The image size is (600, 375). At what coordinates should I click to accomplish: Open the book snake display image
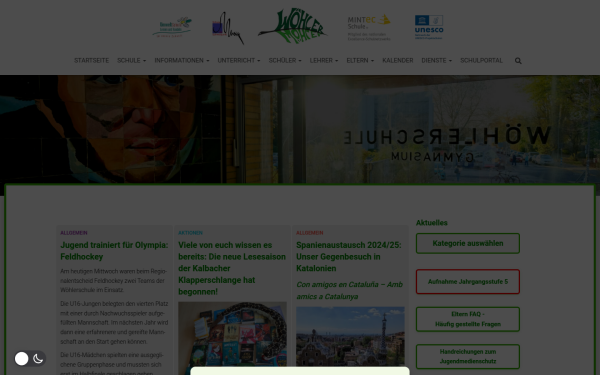(232, 334)
